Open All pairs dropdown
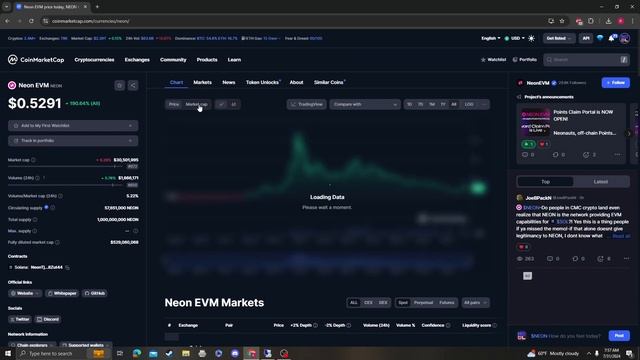 coord(475,303)
